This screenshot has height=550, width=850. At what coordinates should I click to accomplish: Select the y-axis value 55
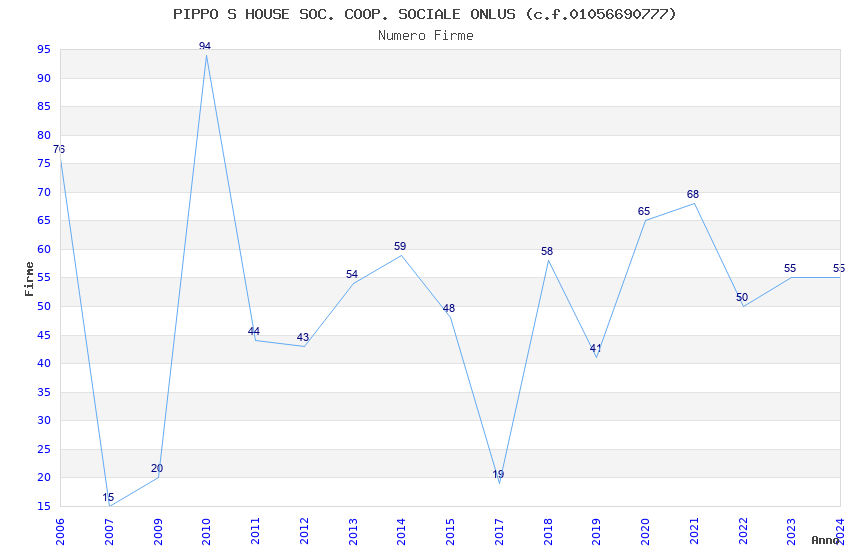(x=44, y=277)
